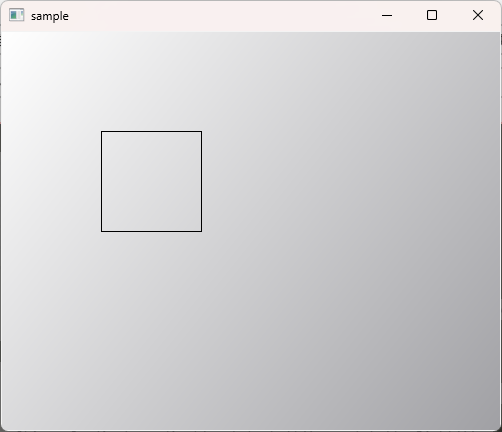Click the left edge of the square outline
The width and height of the screenshot is (502, 432).
coord(102,181)
